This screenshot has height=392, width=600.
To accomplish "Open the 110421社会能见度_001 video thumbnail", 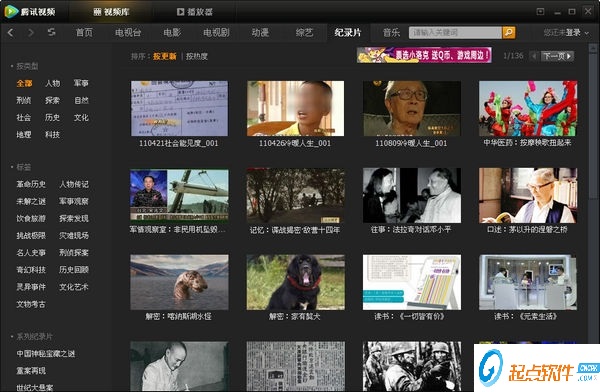I will (179, 108).
